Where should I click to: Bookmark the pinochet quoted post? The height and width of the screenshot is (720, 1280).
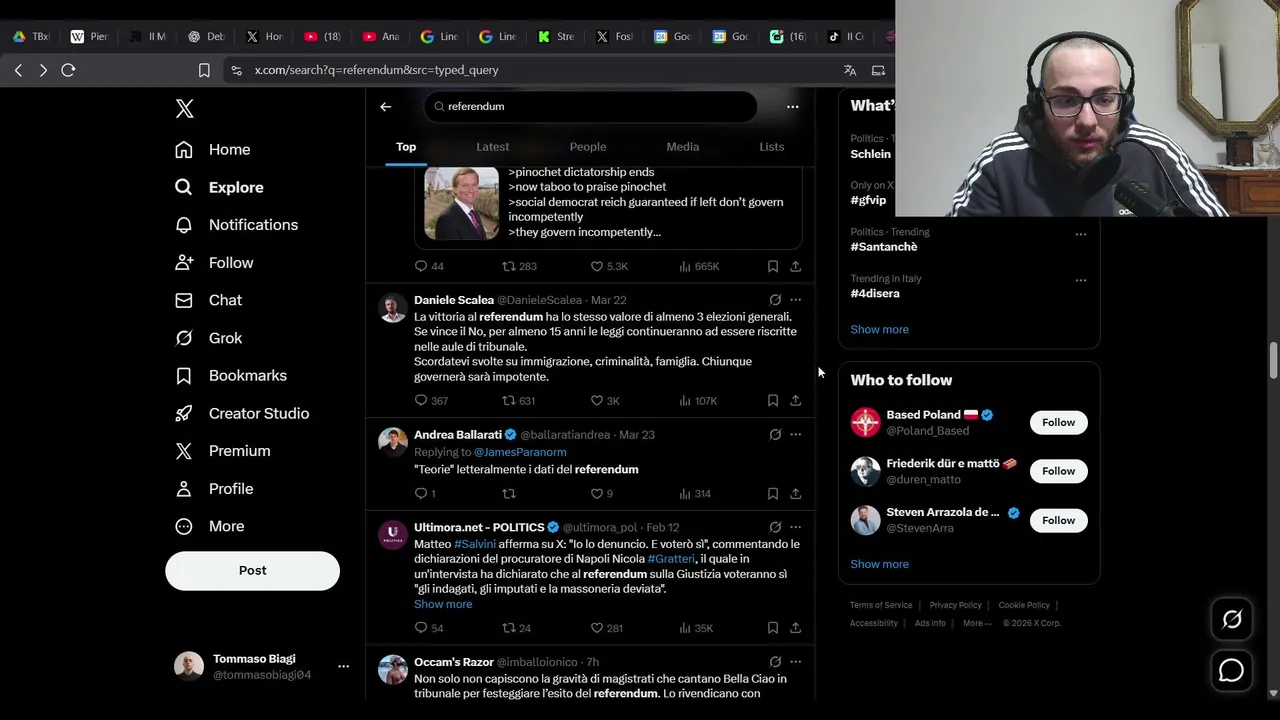[773, 266]
